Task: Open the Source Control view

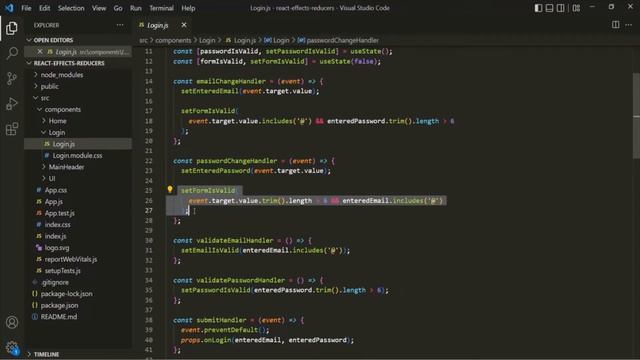Action: coord(12,78)
